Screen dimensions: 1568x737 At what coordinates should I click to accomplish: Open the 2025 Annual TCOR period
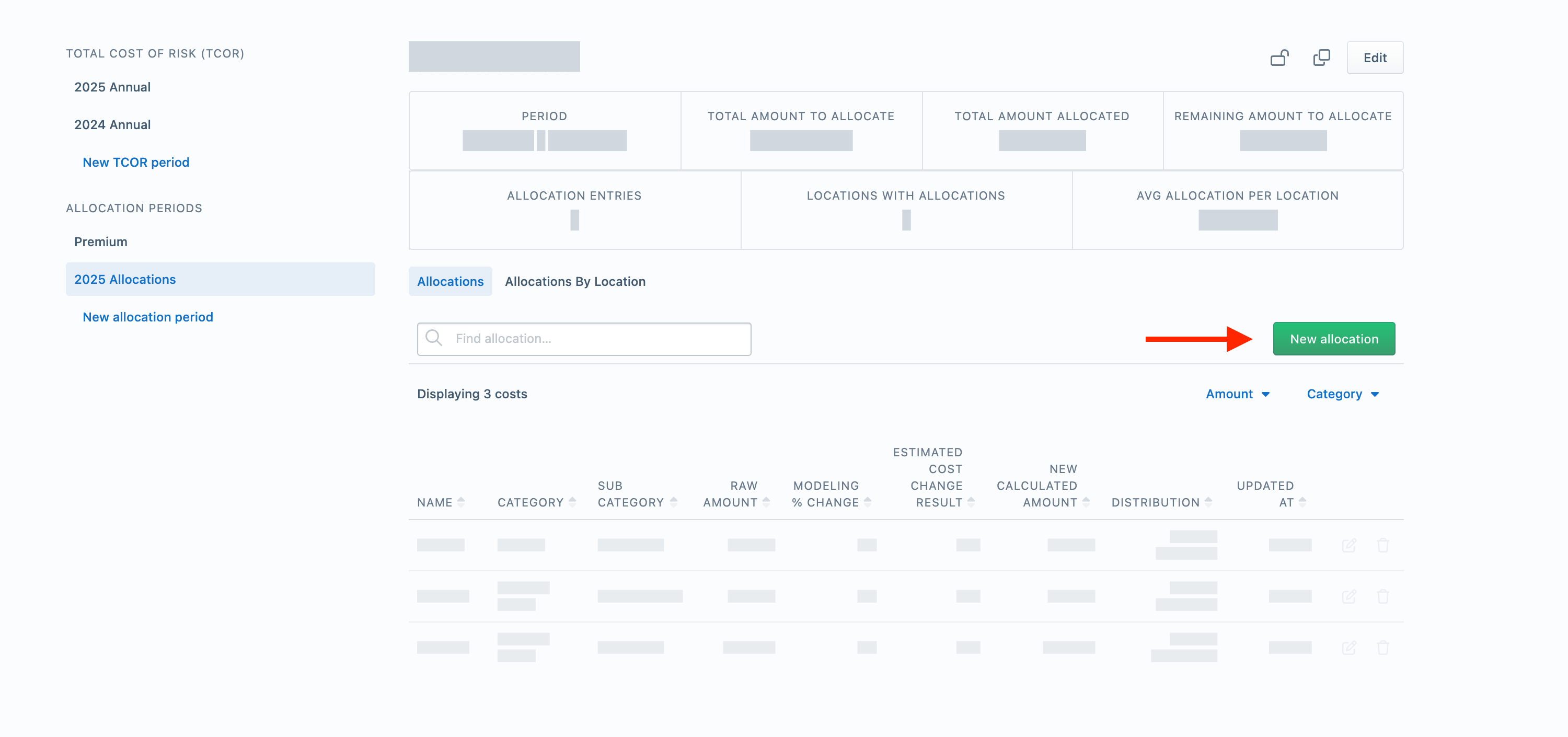point(112,87)
